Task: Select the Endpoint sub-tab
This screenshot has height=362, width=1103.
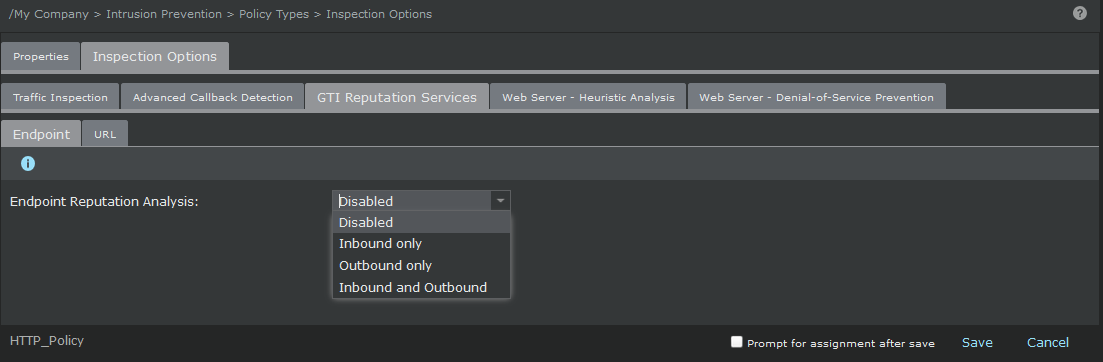Action: (x=42, y=134)
